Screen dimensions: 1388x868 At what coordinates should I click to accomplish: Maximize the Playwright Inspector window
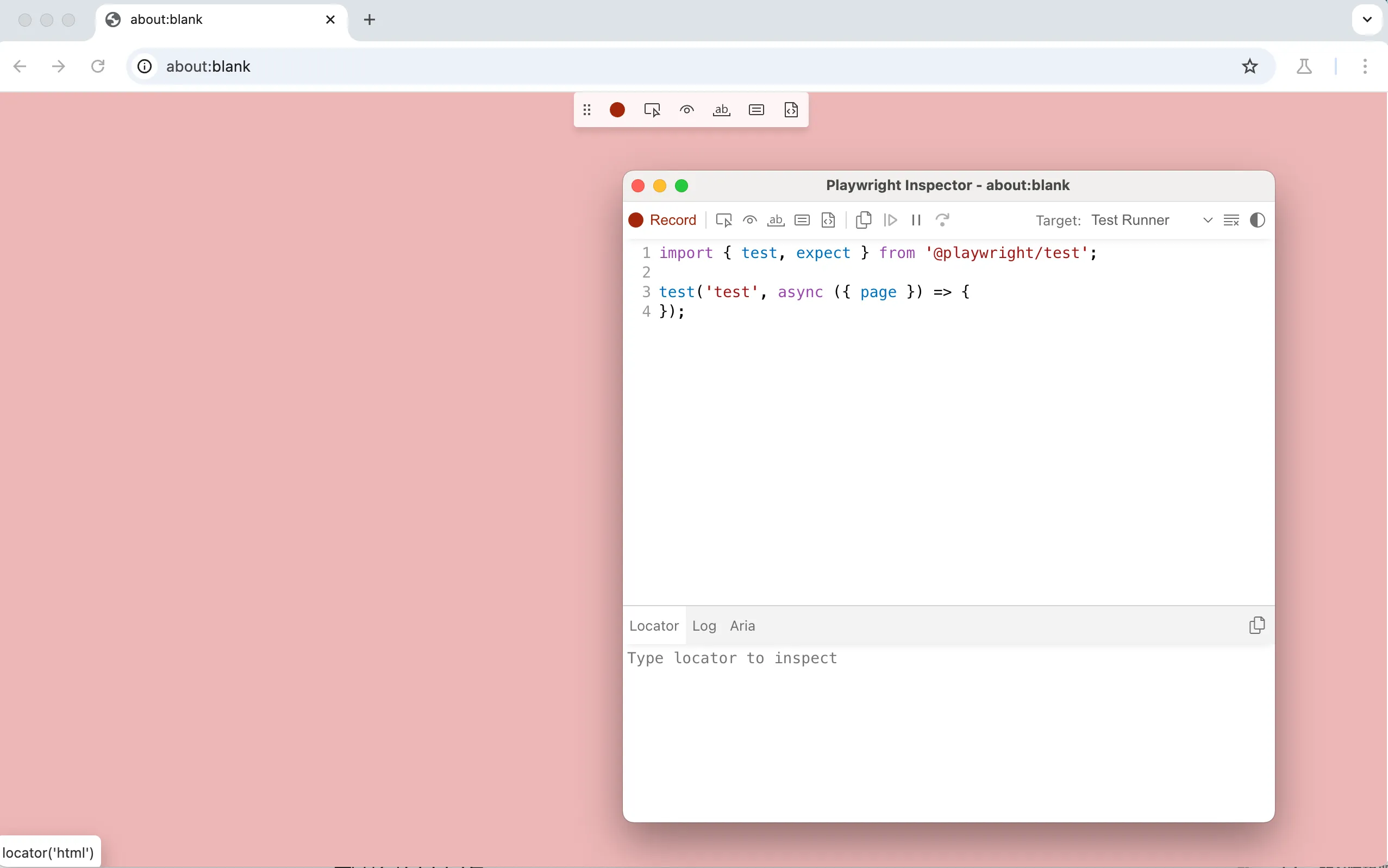pos(682,186)
